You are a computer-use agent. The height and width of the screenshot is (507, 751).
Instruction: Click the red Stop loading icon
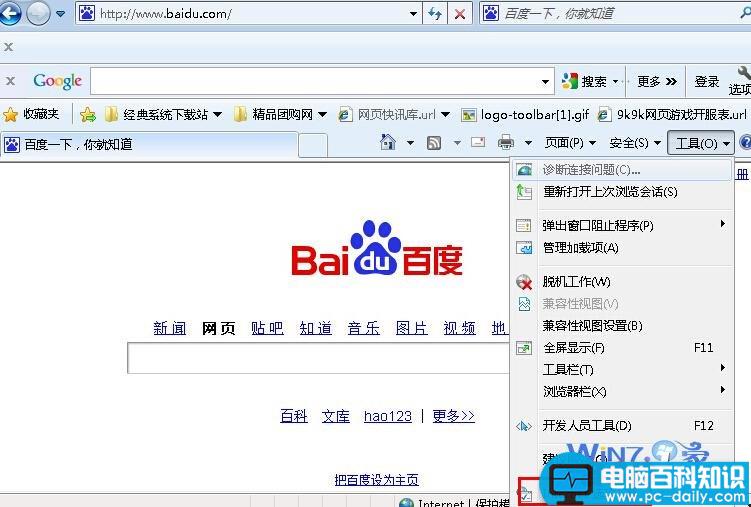tap(460, 14)
